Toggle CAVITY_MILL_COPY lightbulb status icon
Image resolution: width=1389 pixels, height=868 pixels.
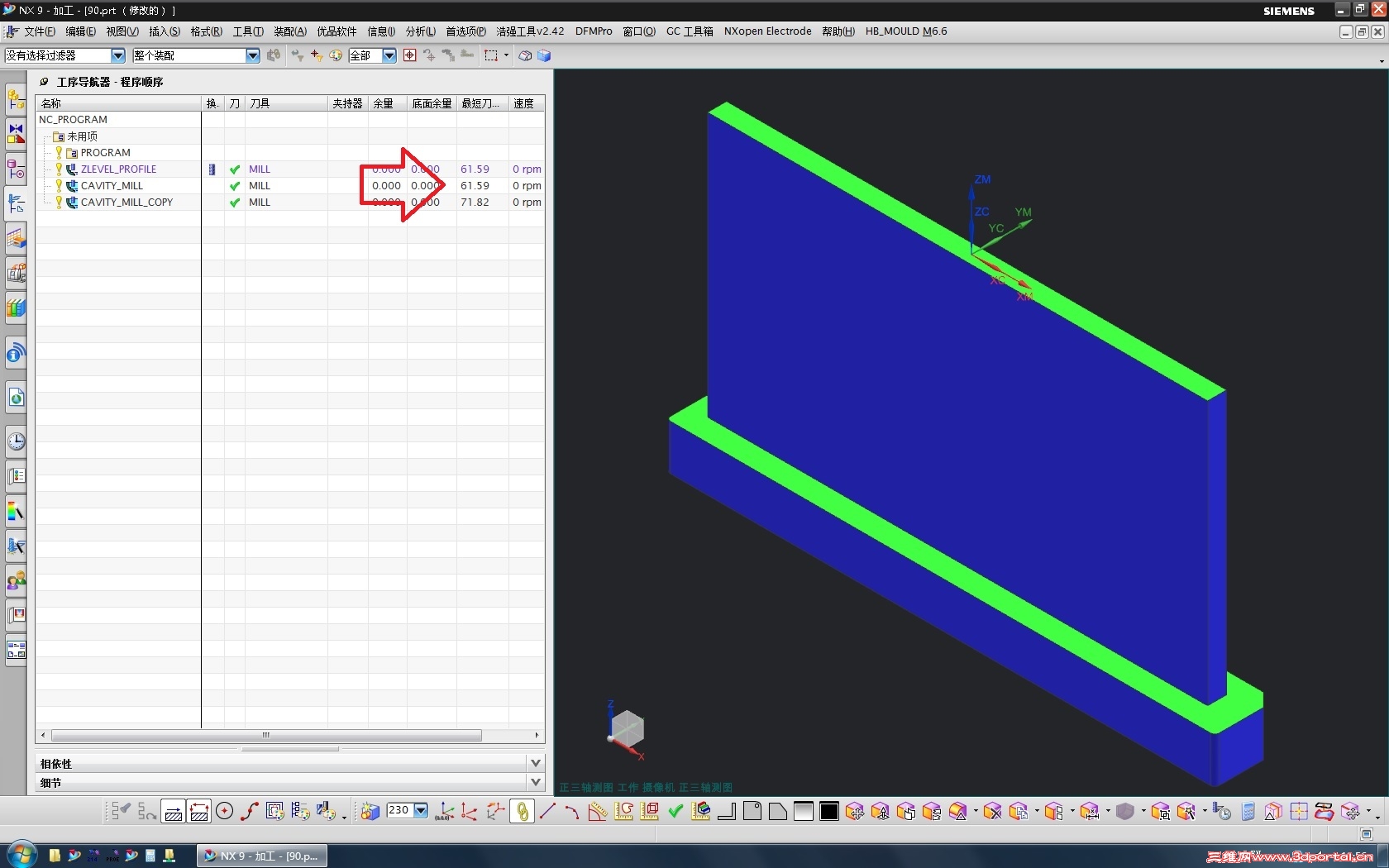59,202
